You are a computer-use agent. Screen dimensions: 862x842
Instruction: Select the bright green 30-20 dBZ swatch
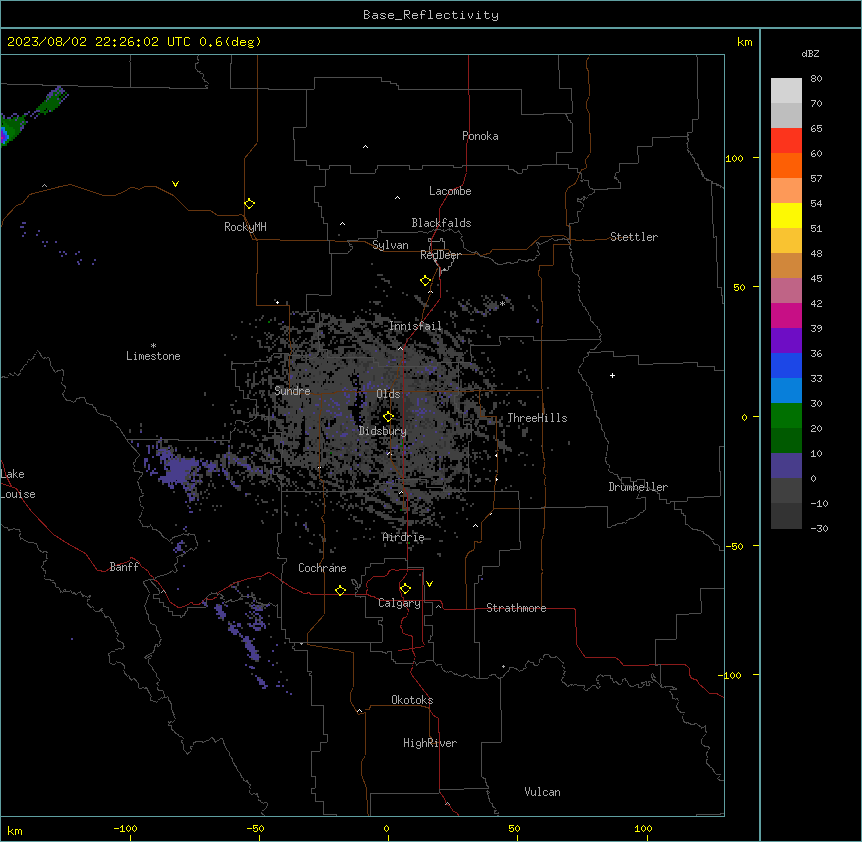pyautogui.click(x=786, y=416)
